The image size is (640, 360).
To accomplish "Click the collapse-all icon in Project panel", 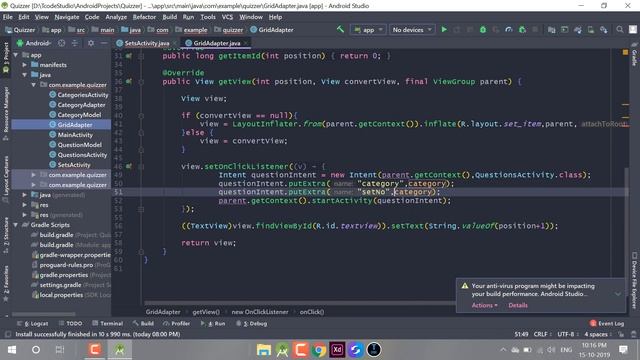I will [x=75, y=43].
